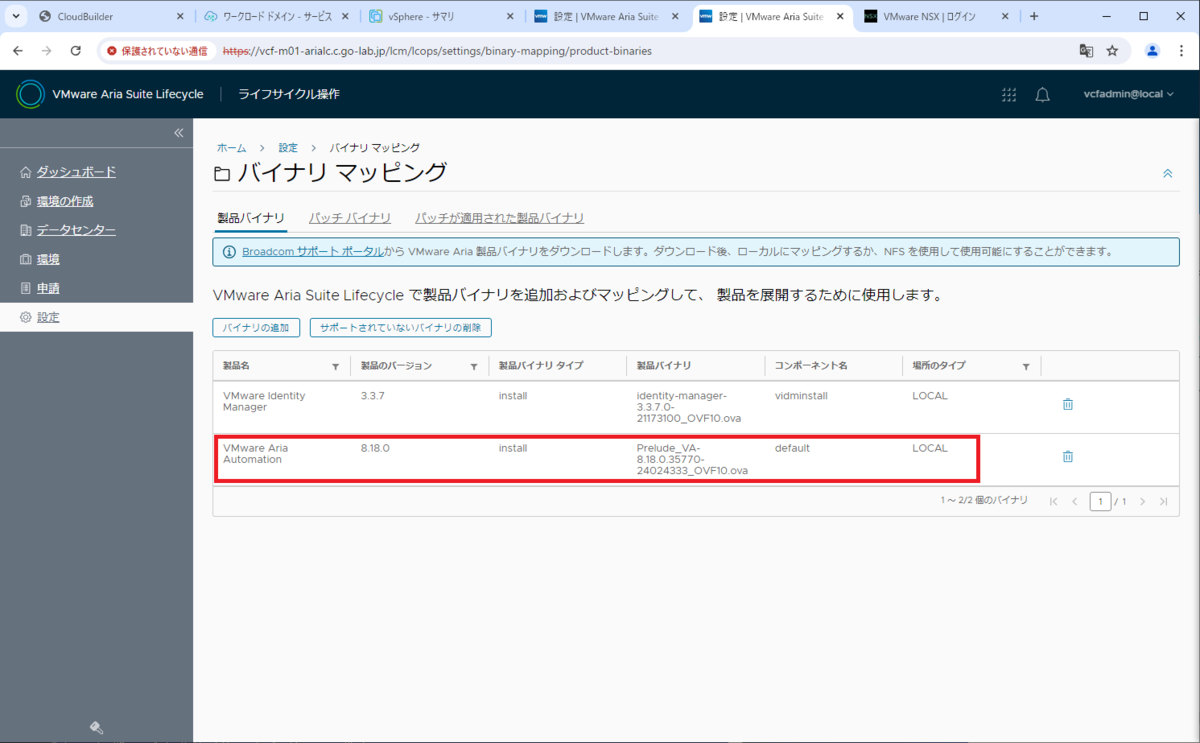1200x743 pixels.
Task: Open the Broadcom サポート ポータル link
Action: click(x=313, y=252)
